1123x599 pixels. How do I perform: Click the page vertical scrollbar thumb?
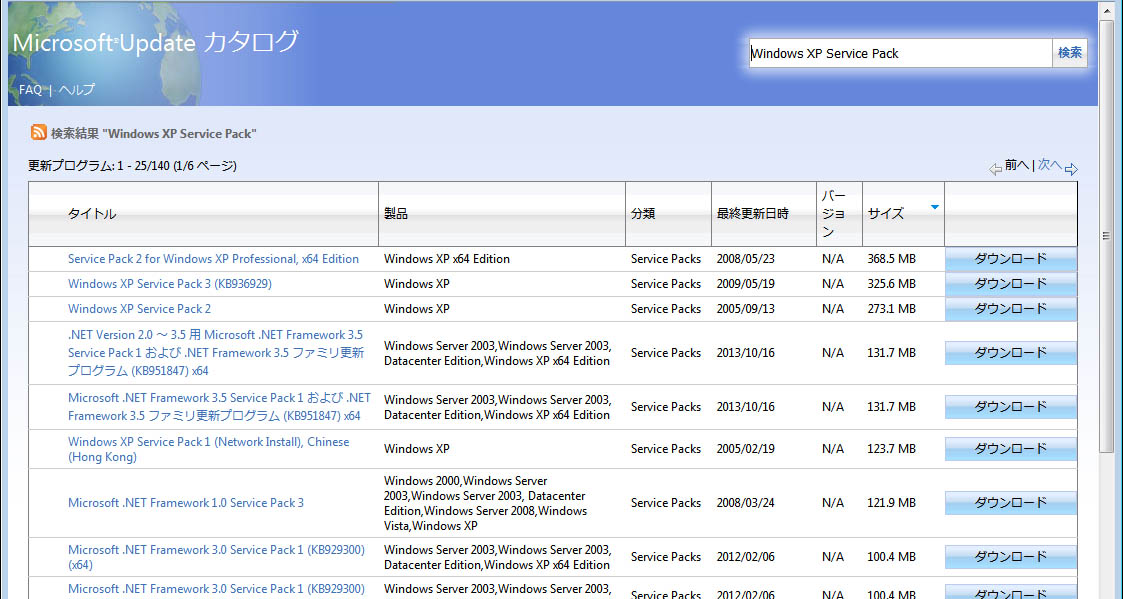point(1107,236)
